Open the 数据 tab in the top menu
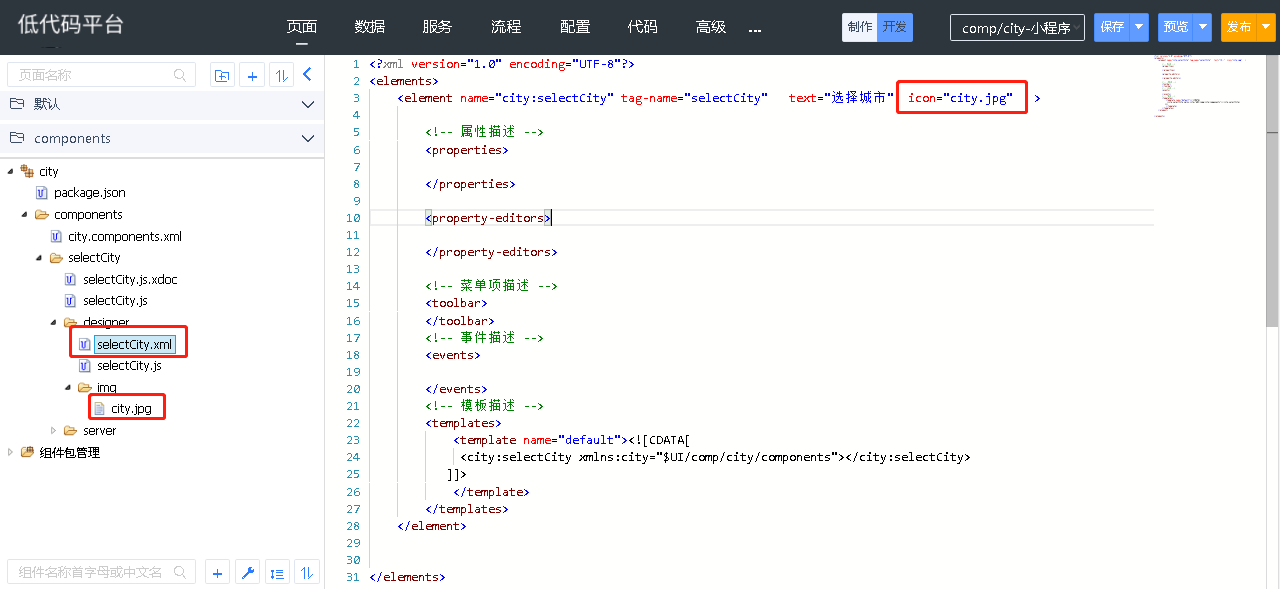 (x=369, y=27)
